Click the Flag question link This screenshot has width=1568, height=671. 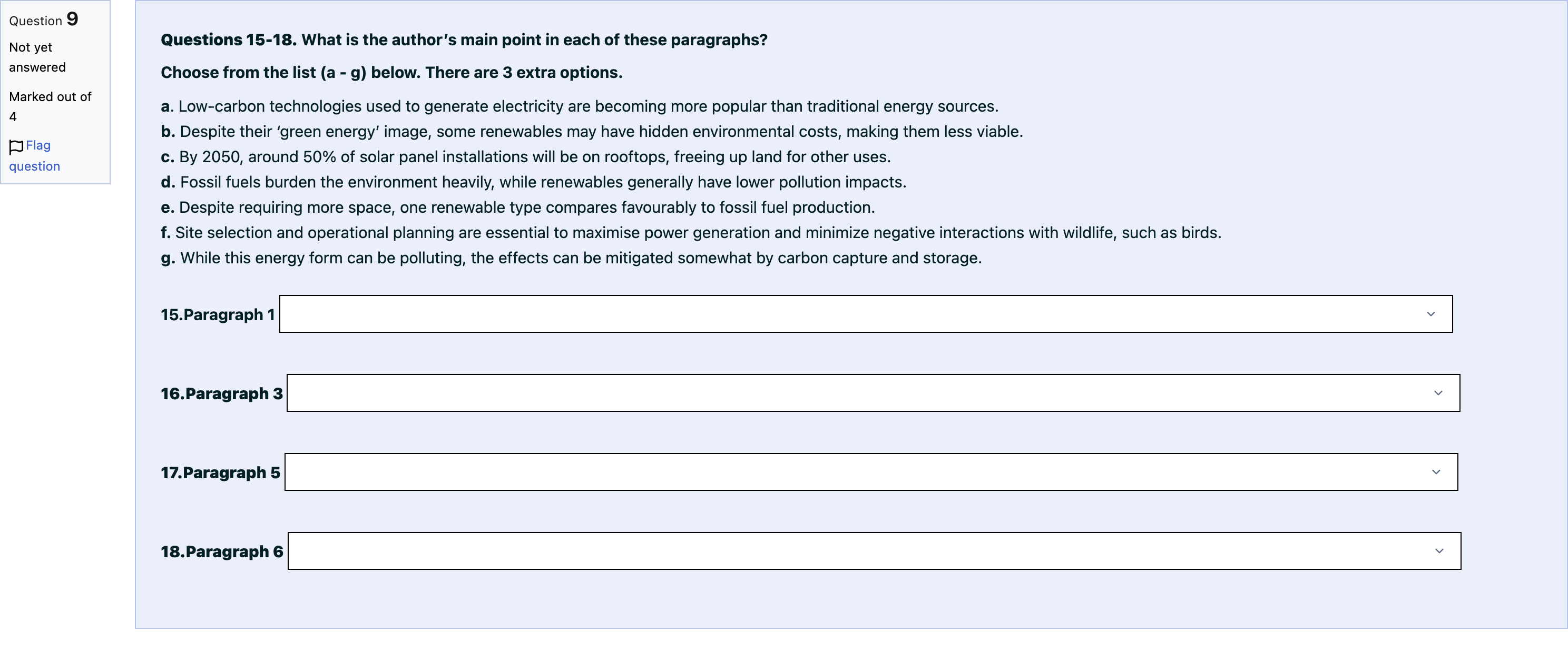35,156
